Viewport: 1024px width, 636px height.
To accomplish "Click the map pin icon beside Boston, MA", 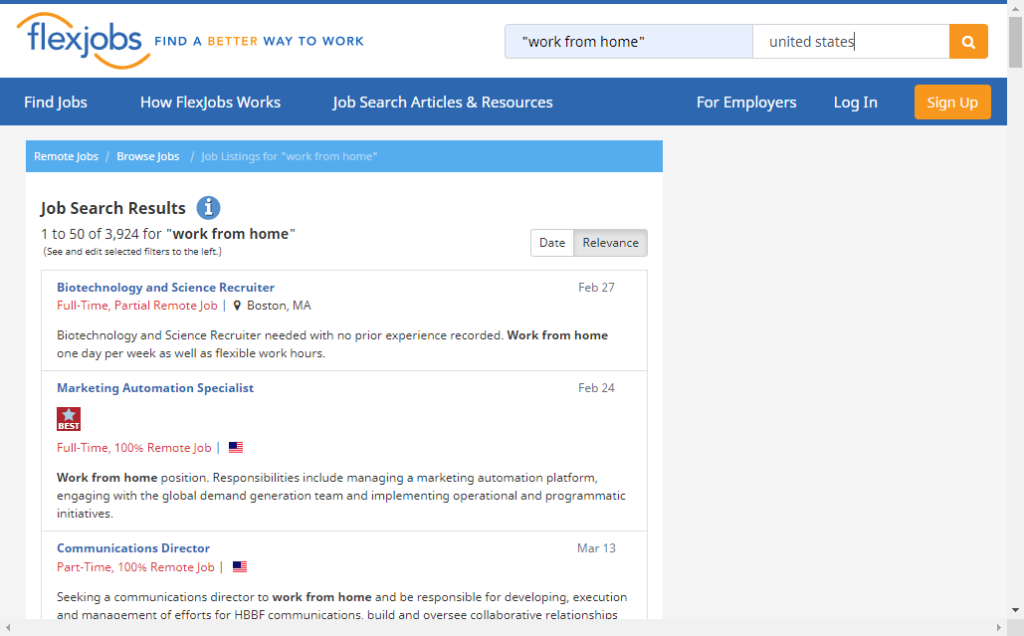I will 237,306.
